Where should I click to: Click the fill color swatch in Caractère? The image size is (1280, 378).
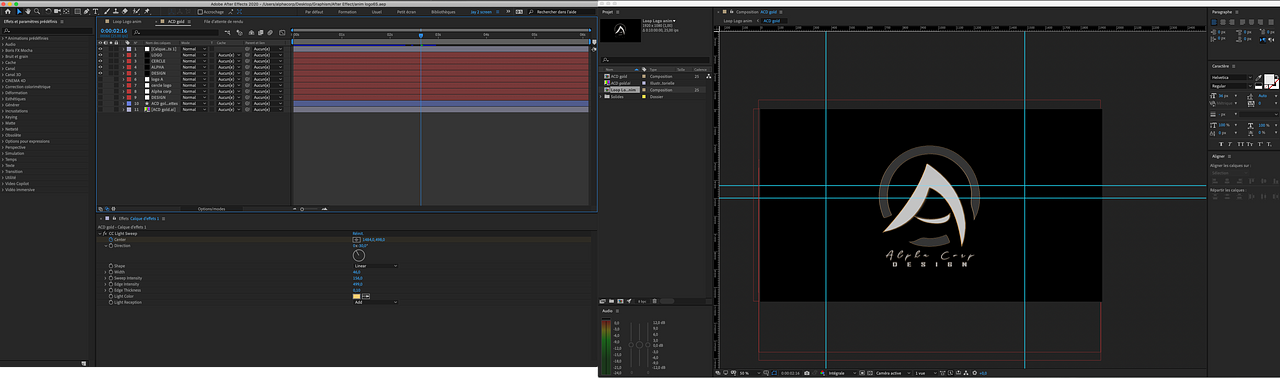[x=1269, y=79]
